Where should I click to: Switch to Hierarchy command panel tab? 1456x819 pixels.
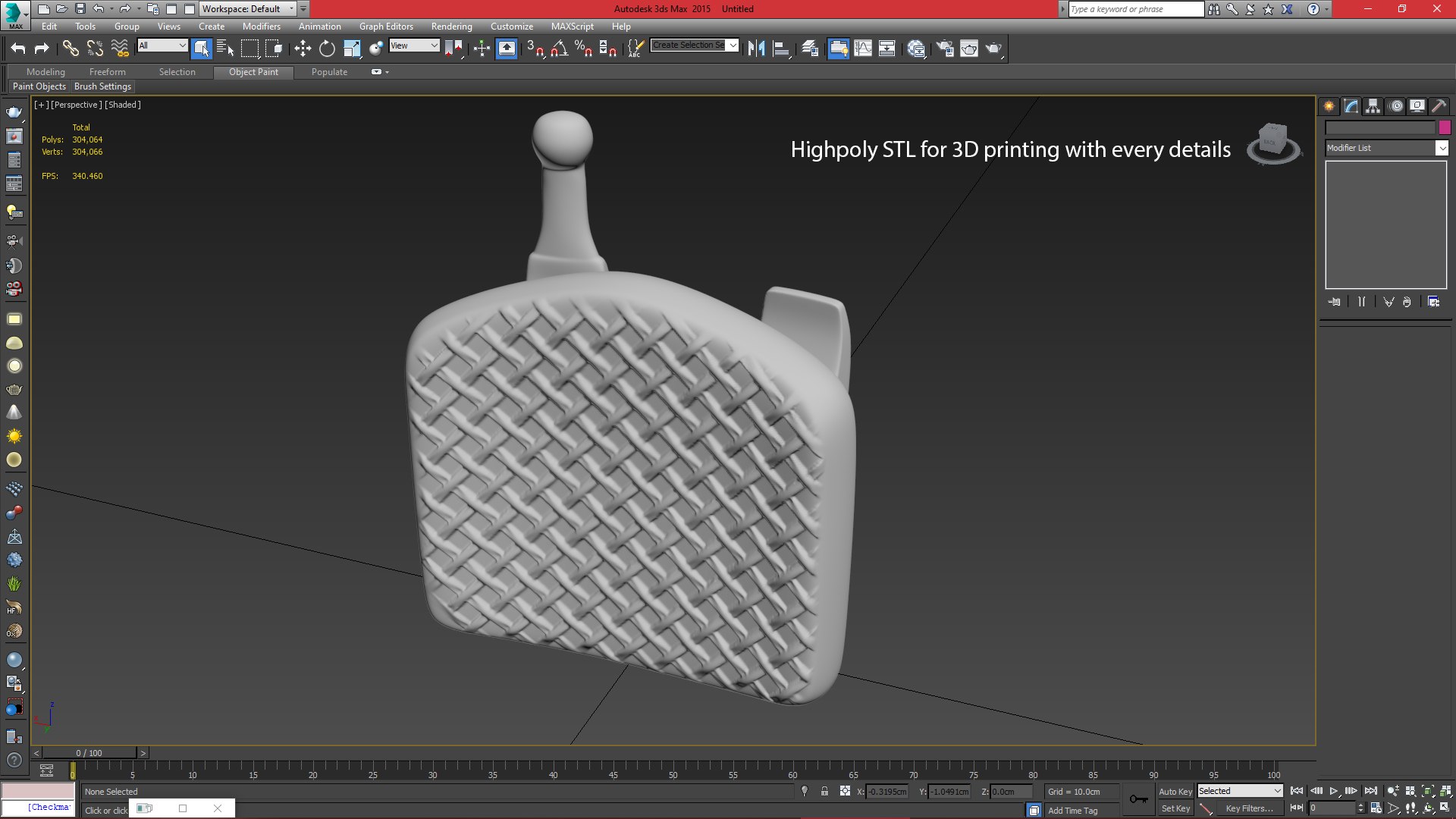click(1373, 106)
